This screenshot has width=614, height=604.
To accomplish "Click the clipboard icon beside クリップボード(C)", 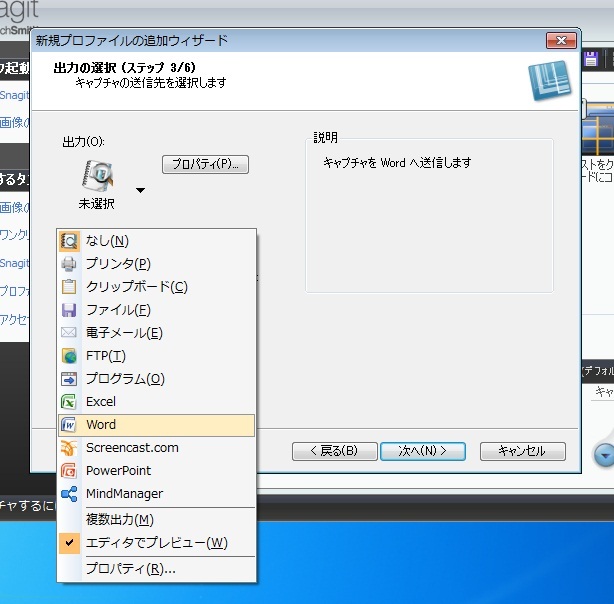I will click(x=69, y=287).
